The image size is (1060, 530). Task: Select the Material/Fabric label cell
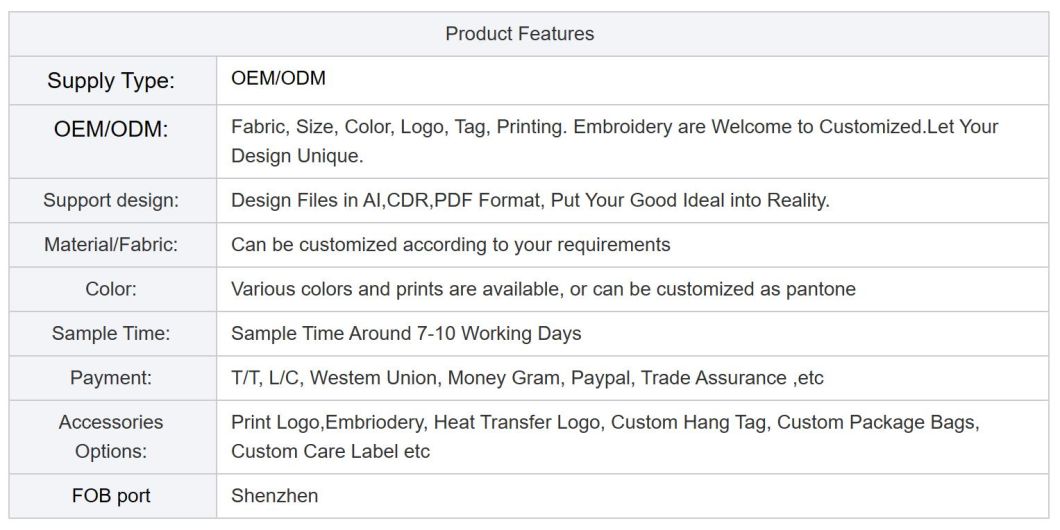[111, 245]
